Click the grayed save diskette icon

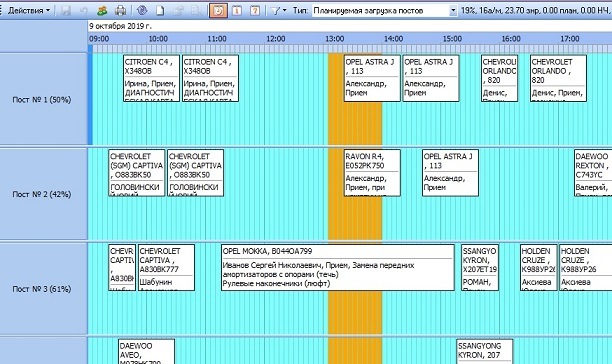[66, 11]
